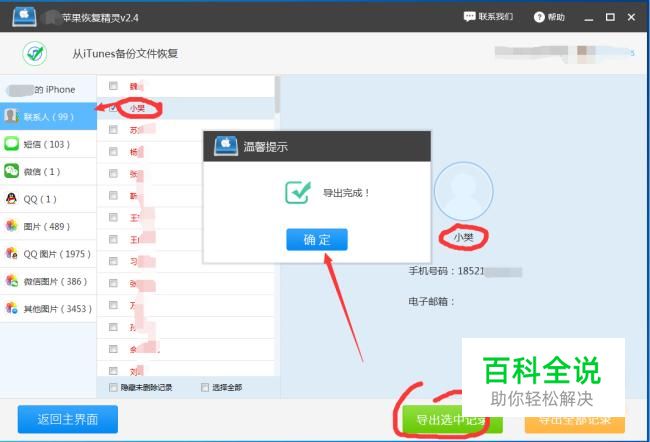Enable 隐藏未删除记录 checkbox
650x442 pixels.
coord(113,387)
